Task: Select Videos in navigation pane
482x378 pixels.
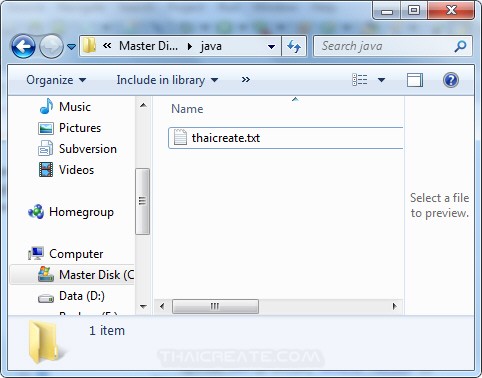Action: [76, 170]
